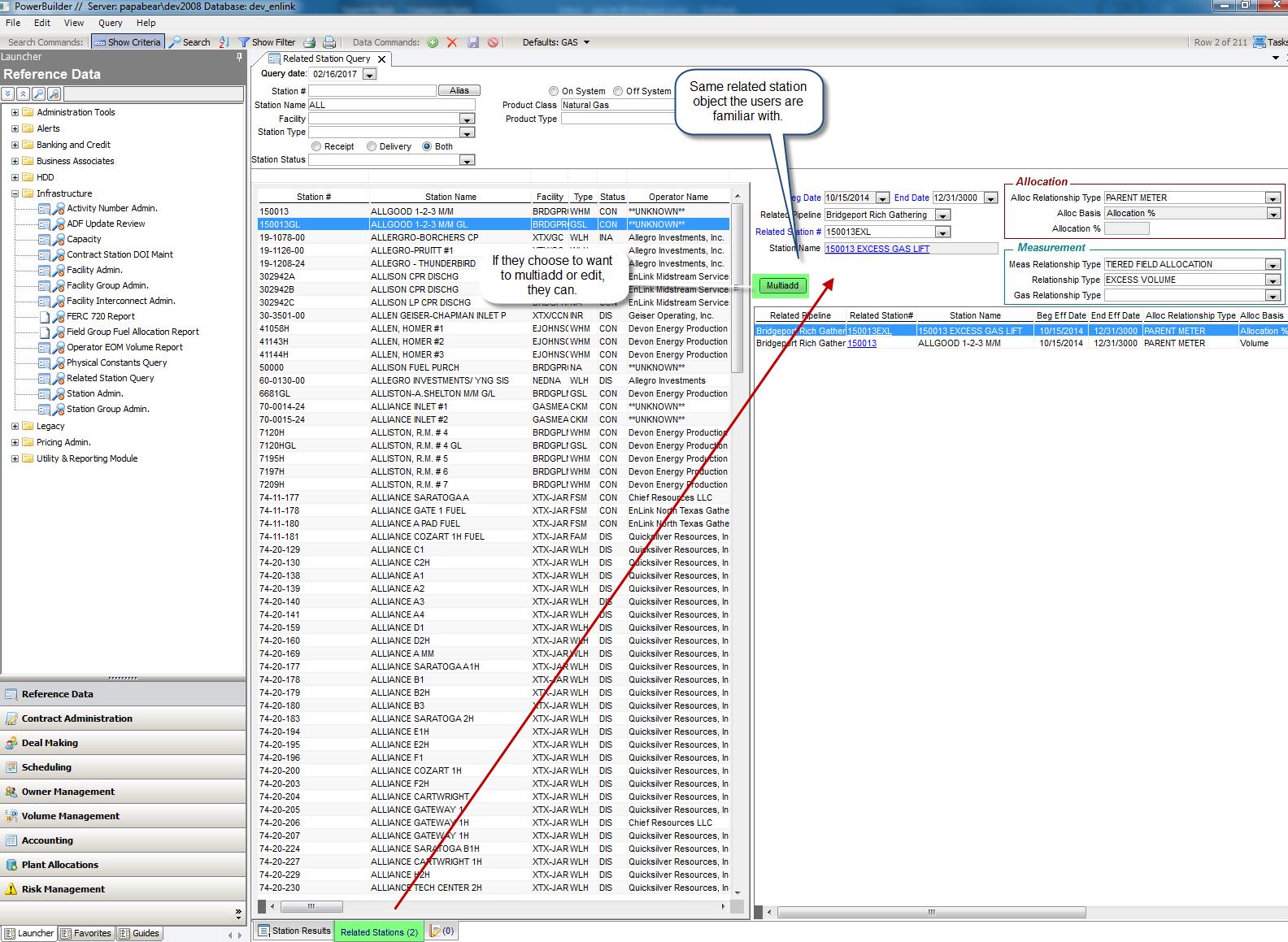
Task: Click the red X delete icon
Action: pyautogui.click(x=452, y=42)
